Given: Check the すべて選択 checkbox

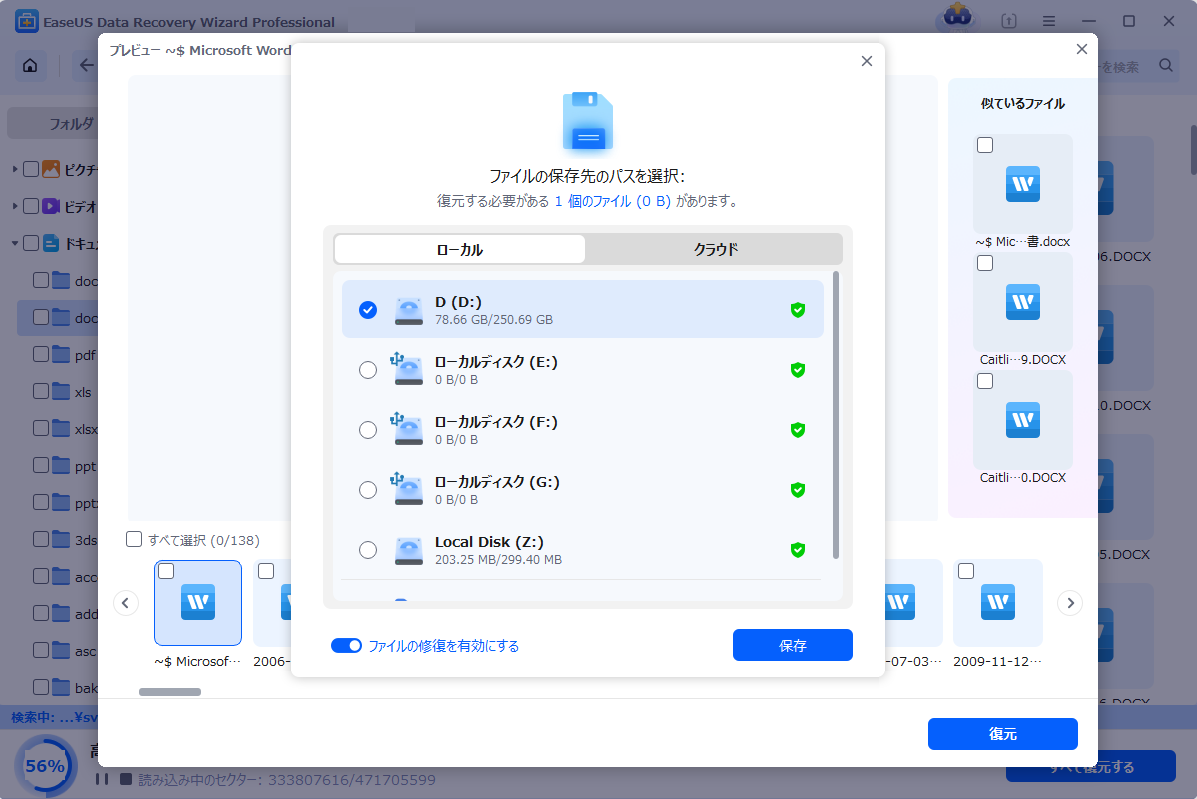Looking at the screenshot, I should click(x=134, y=540).
